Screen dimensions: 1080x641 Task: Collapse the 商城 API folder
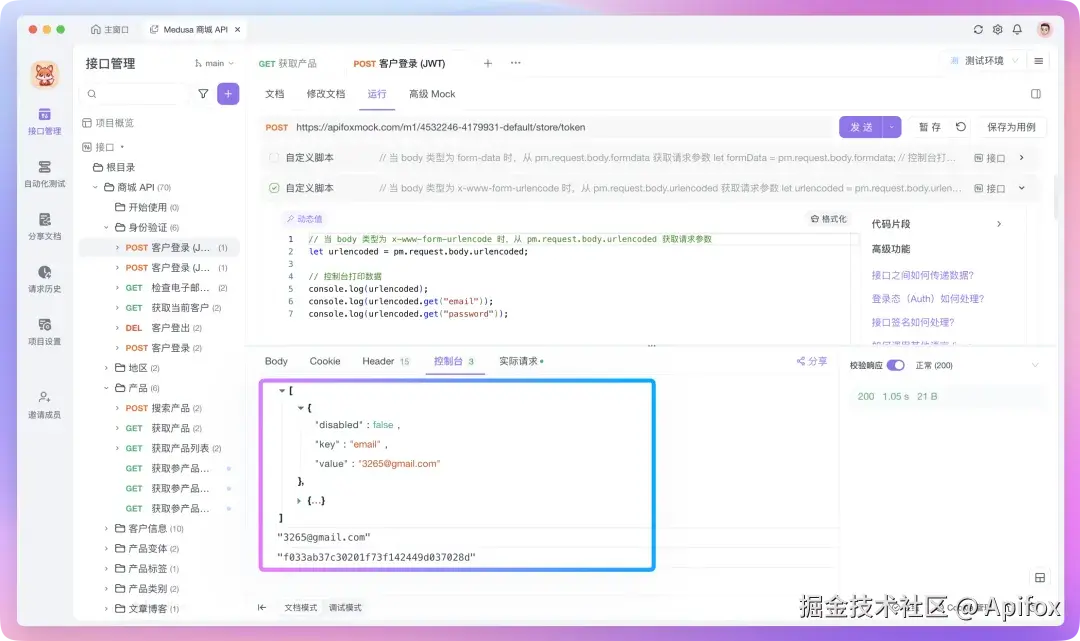tap(95, 187)
